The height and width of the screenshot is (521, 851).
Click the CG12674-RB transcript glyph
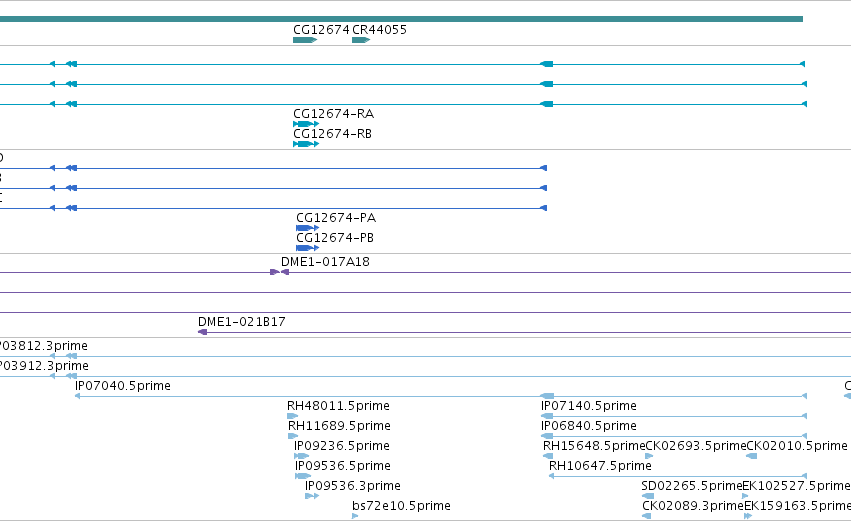coord(306,144)
